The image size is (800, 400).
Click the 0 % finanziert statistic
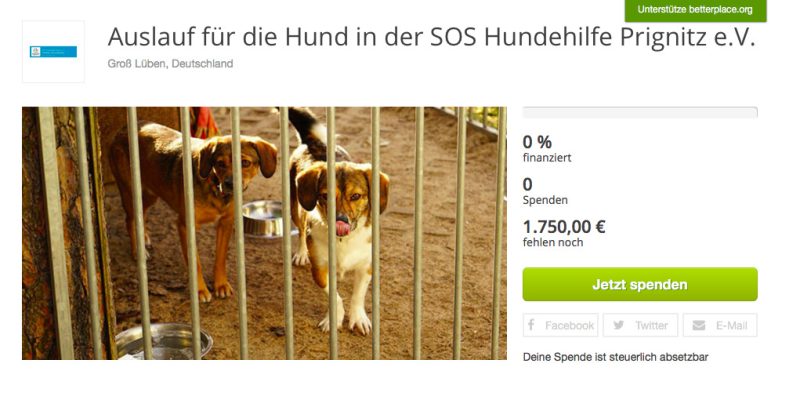(x=547, y=148)
